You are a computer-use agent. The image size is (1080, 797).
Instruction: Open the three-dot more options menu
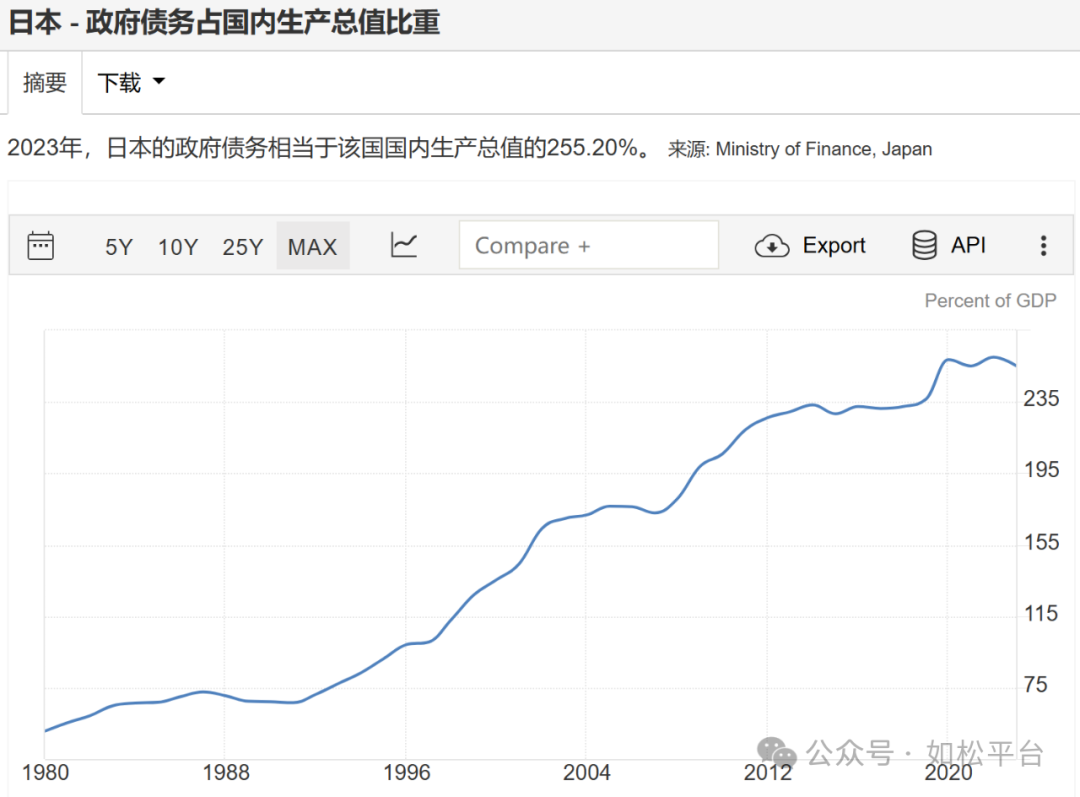pos(1043,246)
